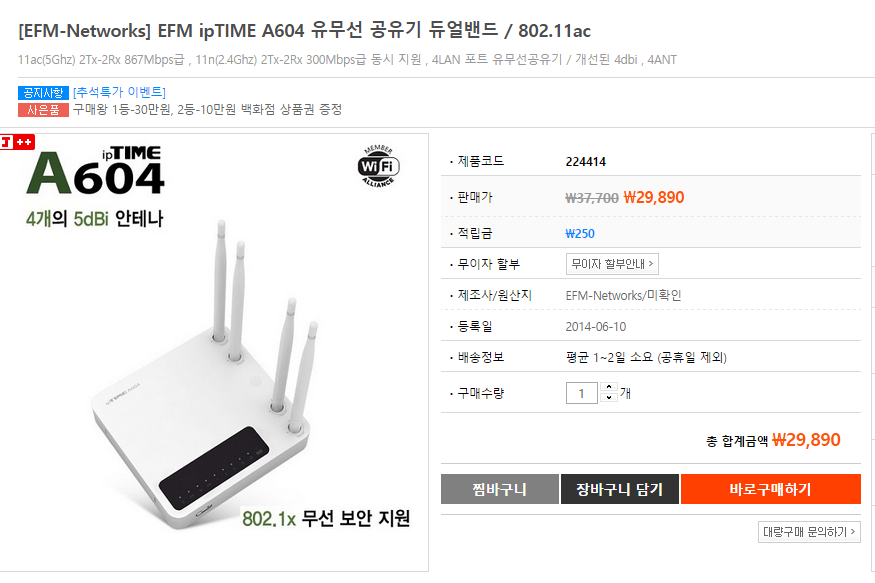
Task: Click the blue 공지사항 notice tag
Action: click(x=43, y=93)
